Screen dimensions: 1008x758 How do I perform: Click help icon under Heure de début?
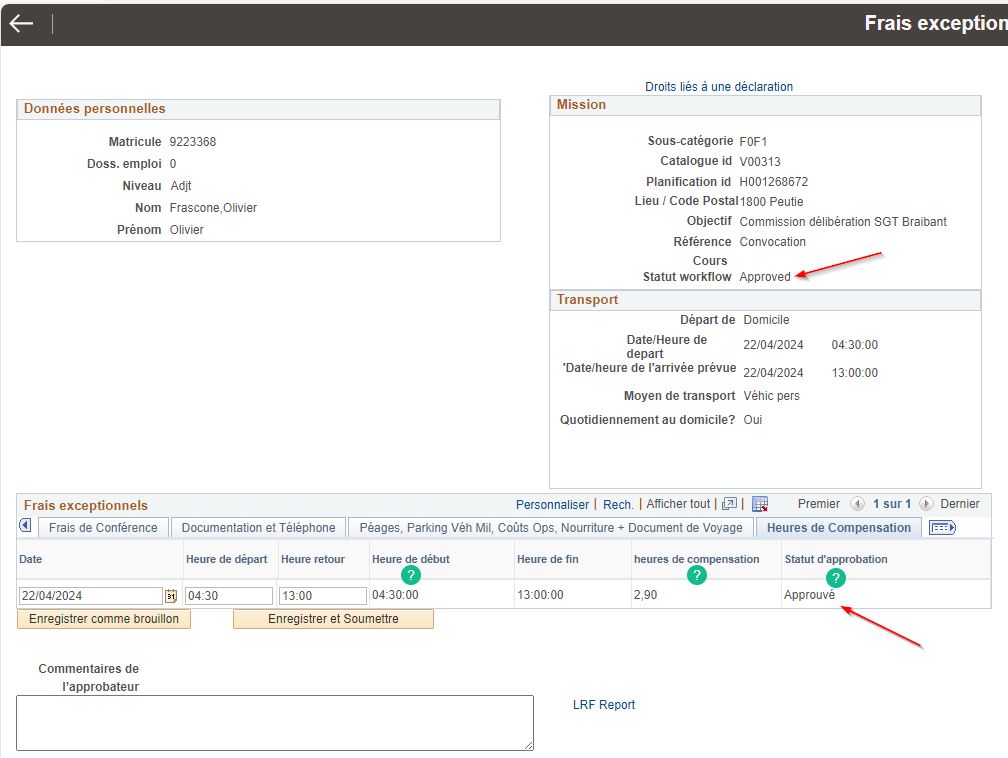pos(410,575)
